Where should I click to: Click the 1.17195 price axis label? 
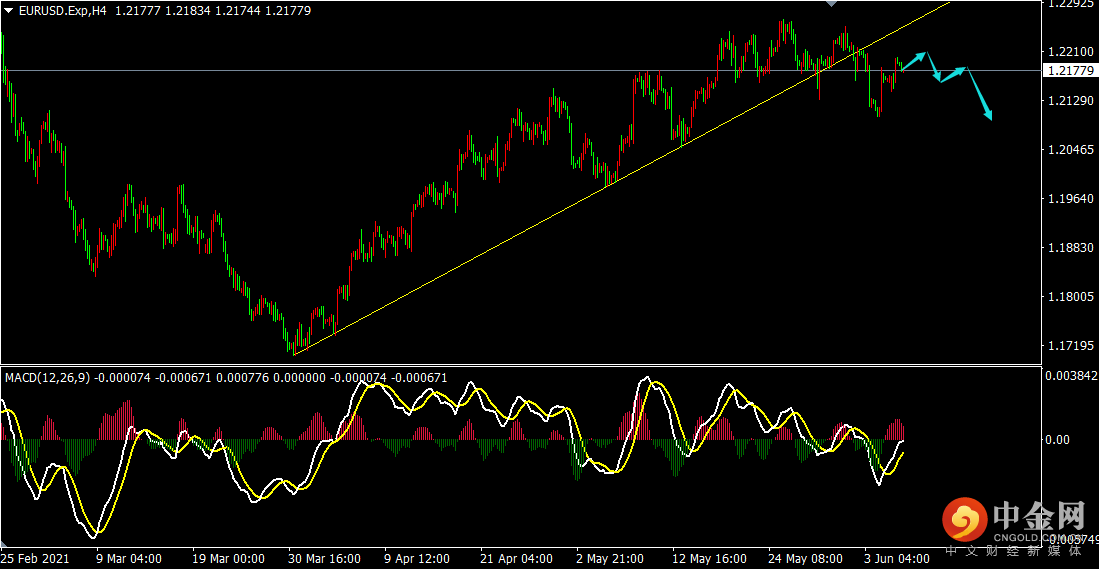click(1069, 346)
